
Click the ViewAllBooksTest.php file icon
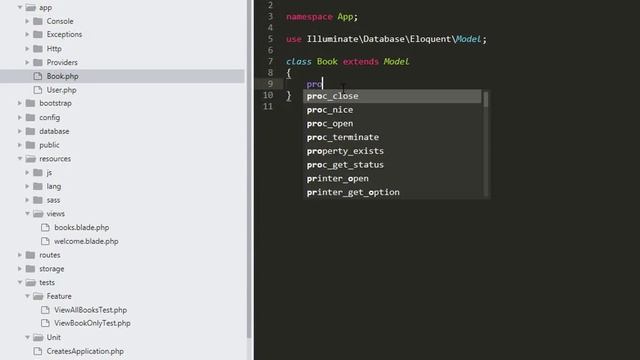point(46,310)
